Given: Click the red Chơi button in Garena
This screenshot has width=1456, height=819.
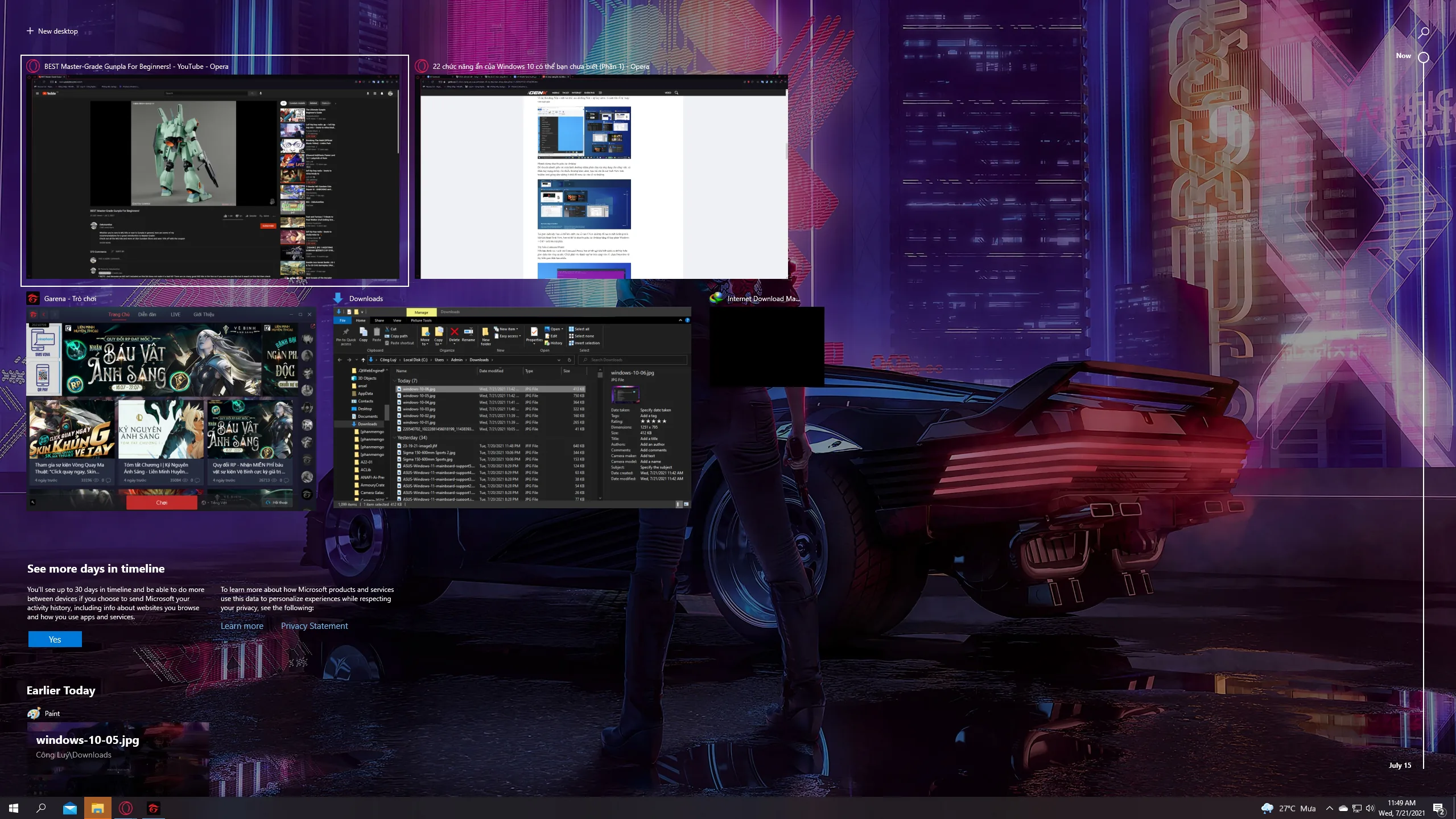Looking at the screenshot, I should pyautogui.click(x=162, y=503).
